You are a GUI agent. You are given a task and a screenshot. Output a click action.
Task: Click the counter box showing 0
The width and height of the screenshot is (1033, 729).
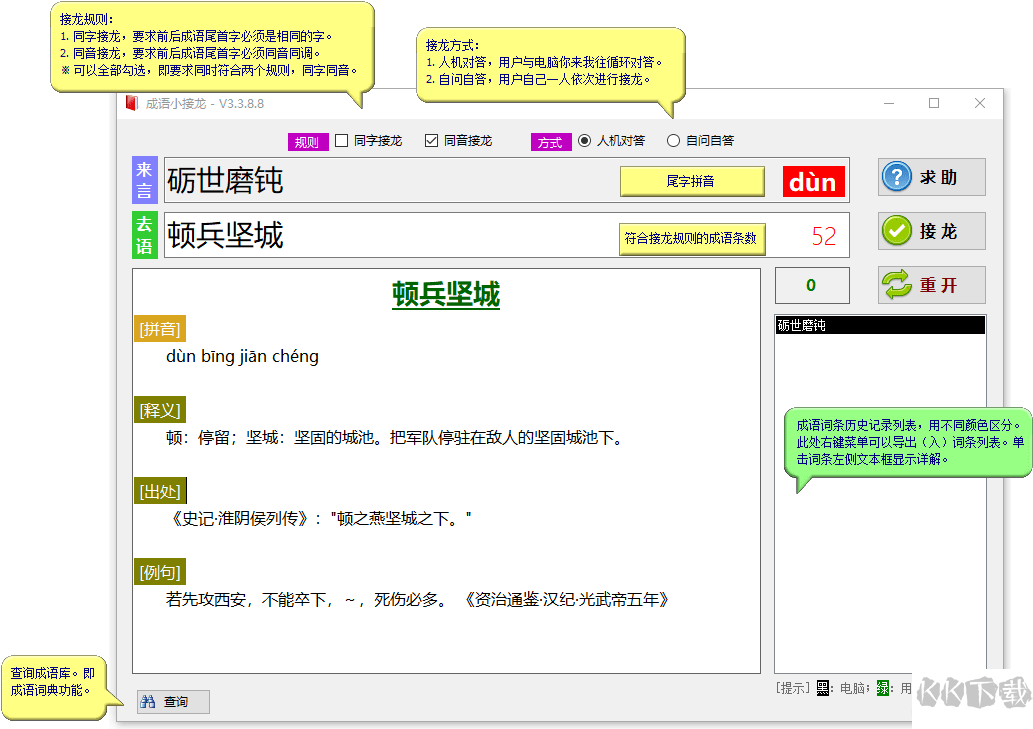[x=811, y=285]
